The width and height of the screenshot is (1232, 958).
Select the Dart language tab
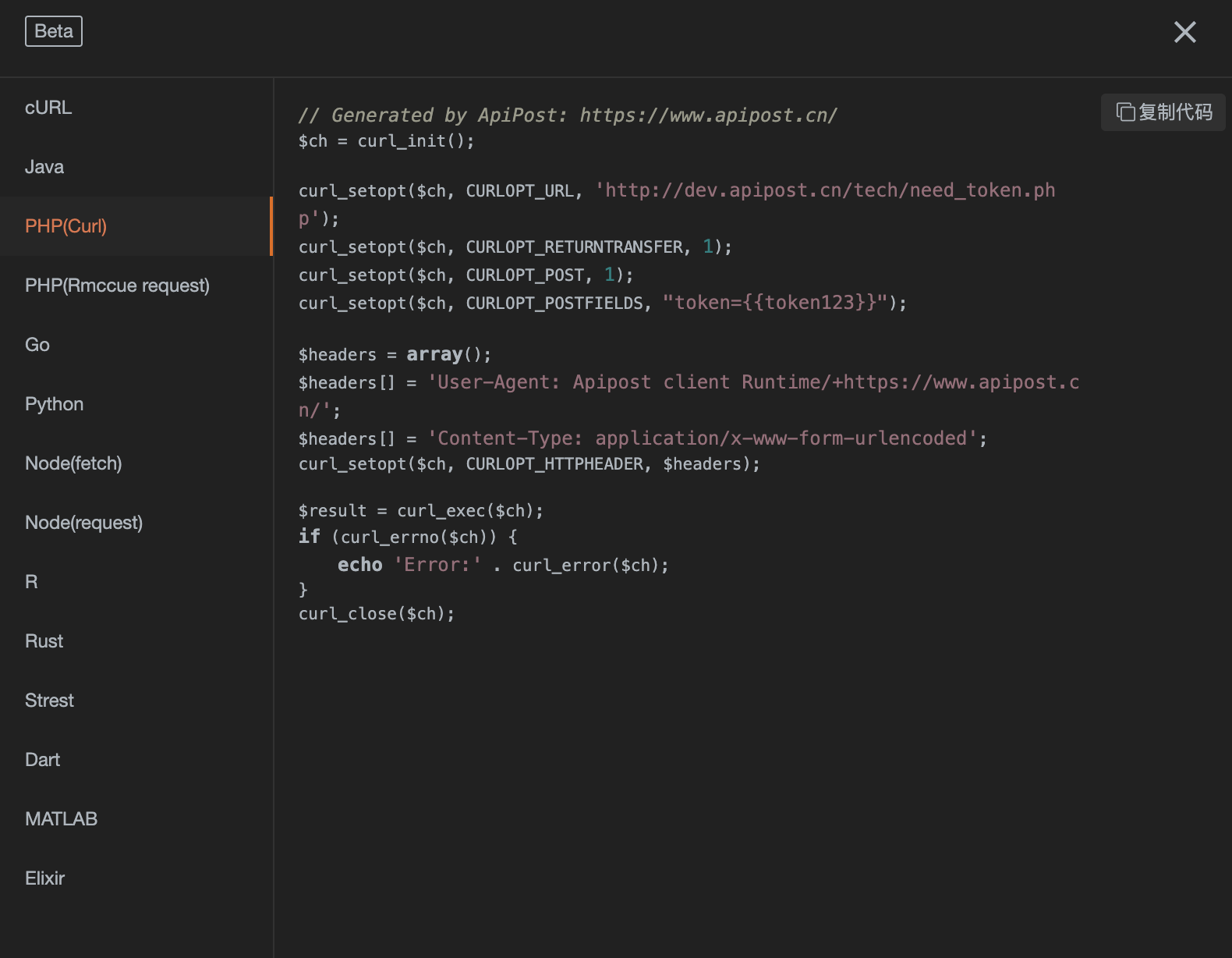136,760
